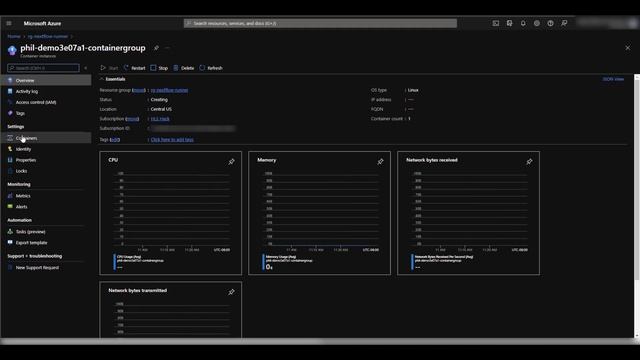Open the Directories and subscriptions filter icon

click(x=509, y=23)
